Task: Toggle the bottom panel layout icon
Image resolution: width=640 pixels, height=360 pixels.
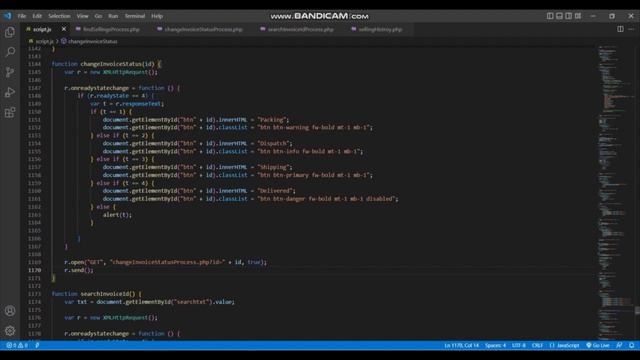Action: (559, 16)
